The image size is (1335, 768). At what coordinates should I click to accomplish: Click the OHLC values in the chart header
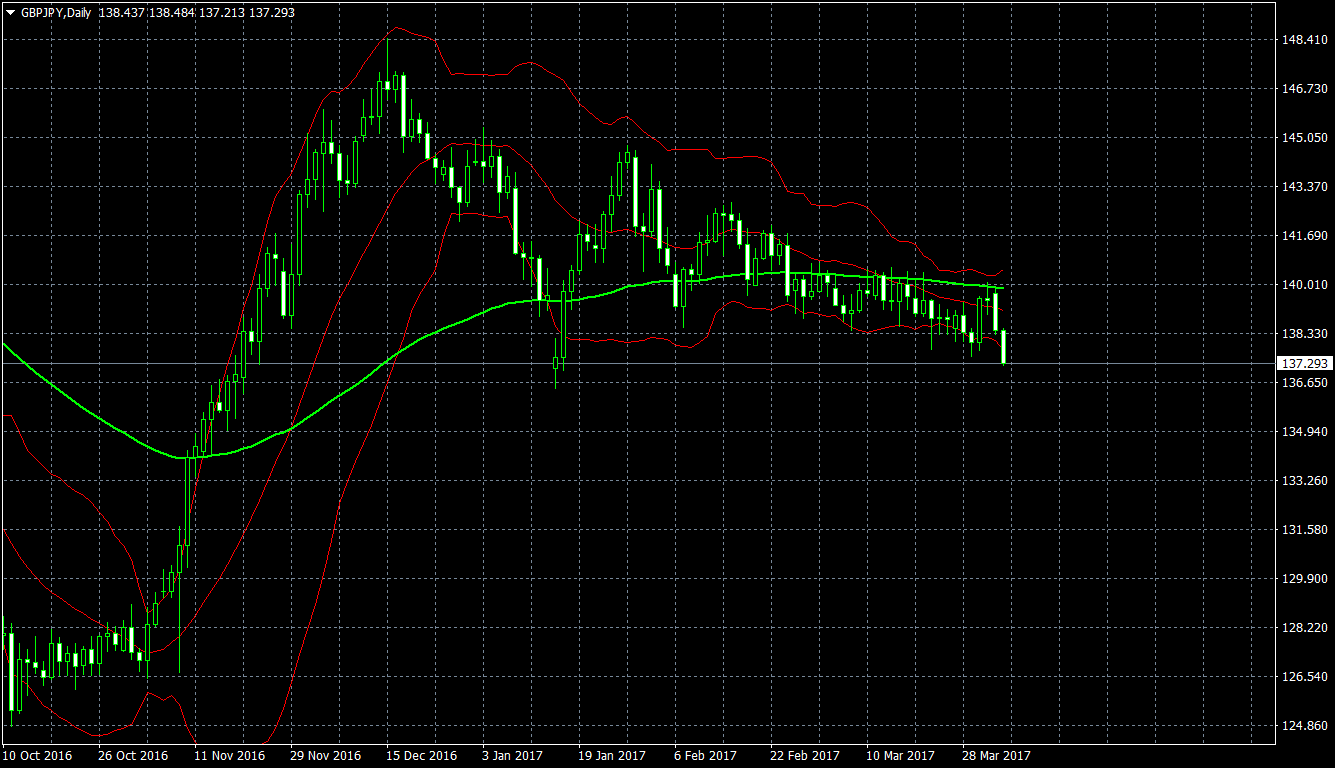(x=197, y=13)
